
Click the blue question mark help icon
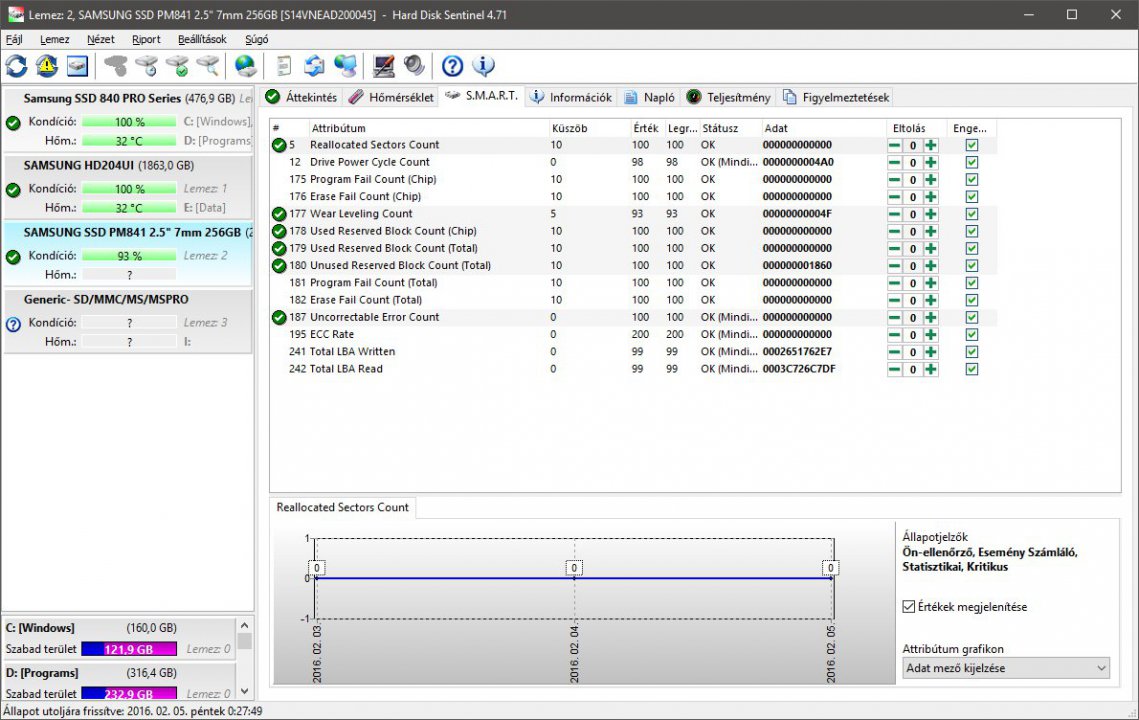pyautogui.click(x=452, y=66)
